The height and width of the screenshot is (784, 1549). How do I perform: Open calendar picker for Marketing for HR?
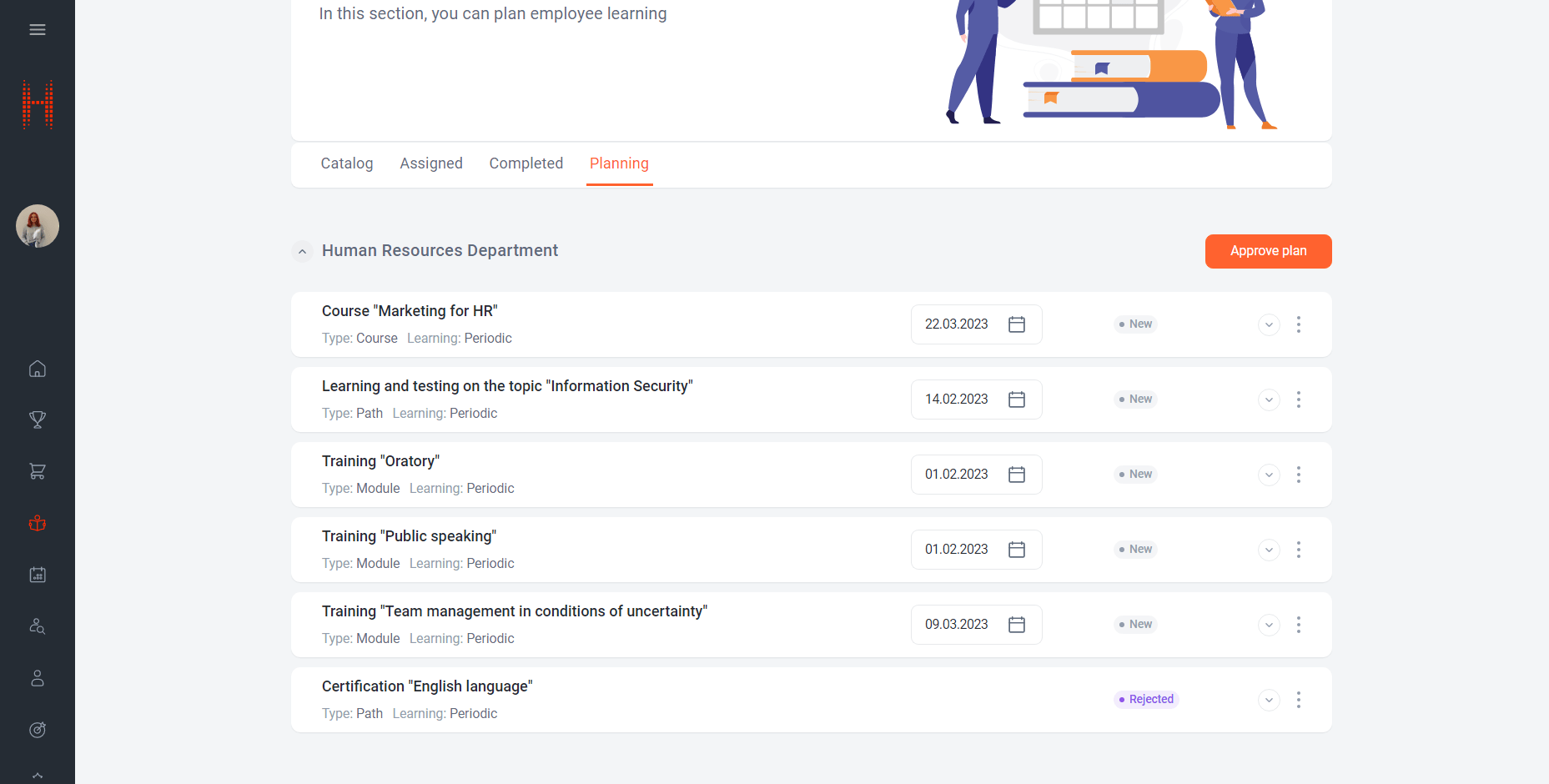point(1016,324)
